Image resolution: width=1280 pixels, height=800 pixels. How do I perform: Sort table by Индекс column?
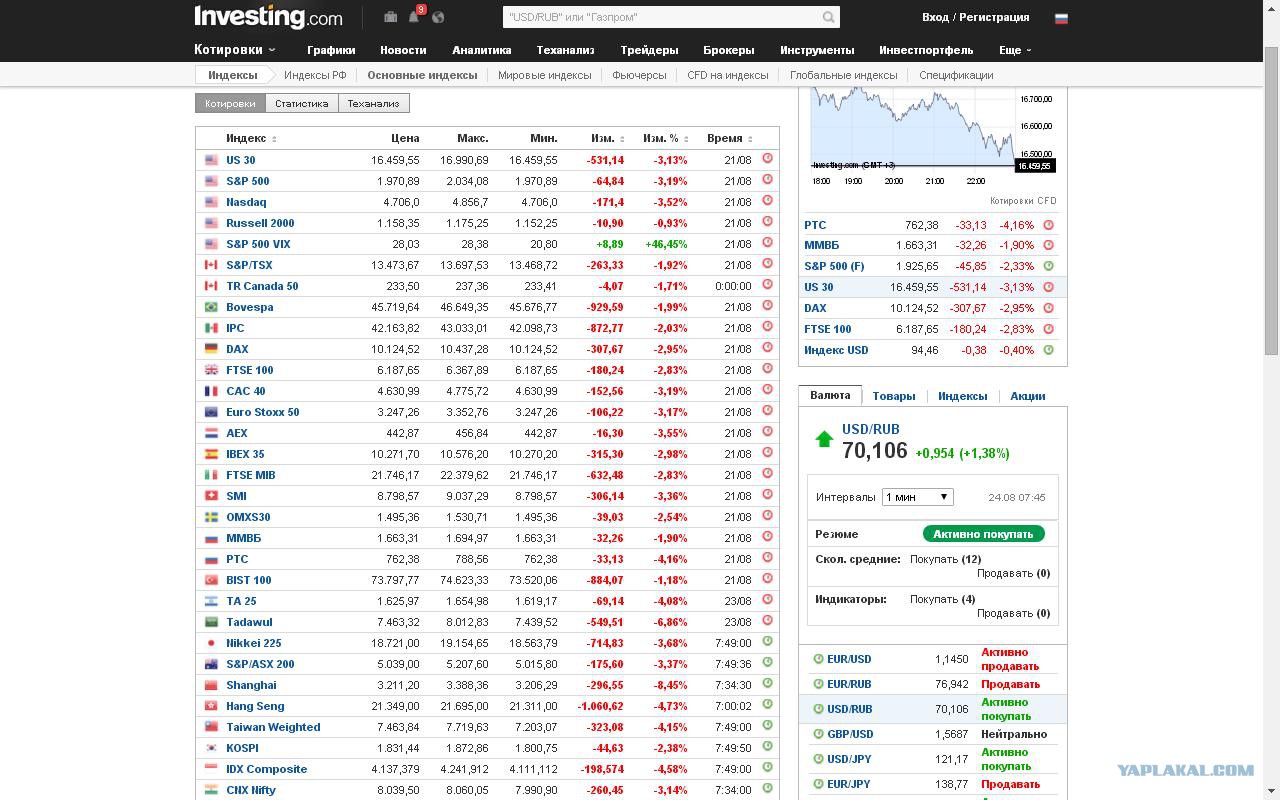251,138
